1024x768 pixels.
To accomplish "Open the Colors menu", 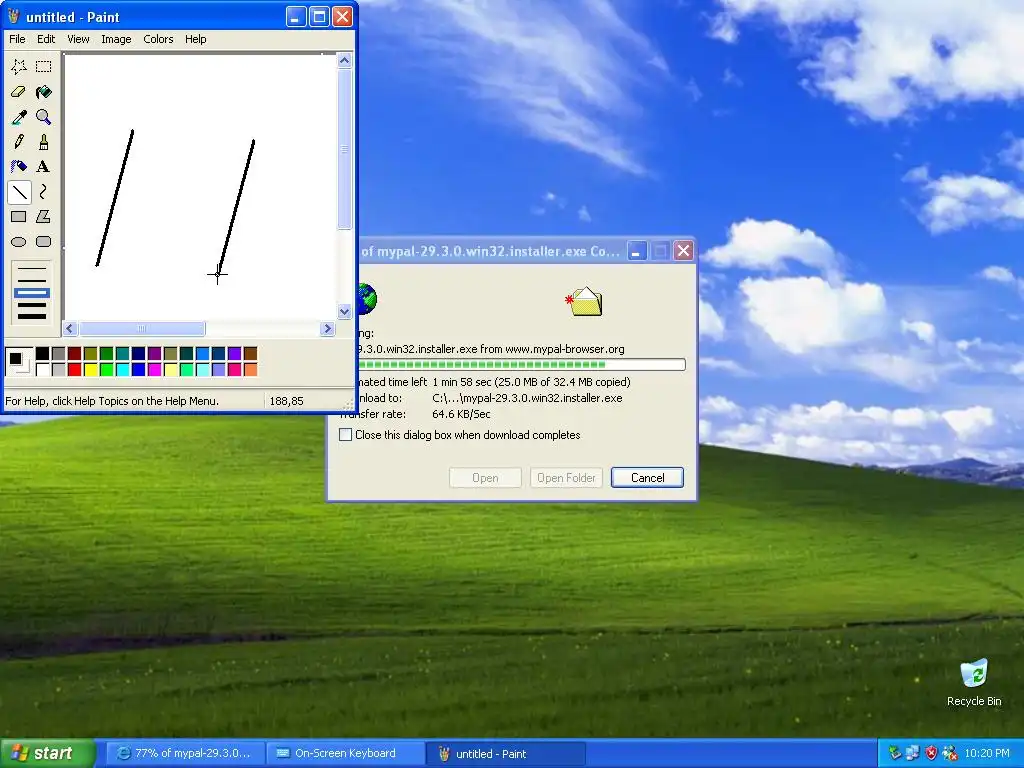I will (158, 39).
